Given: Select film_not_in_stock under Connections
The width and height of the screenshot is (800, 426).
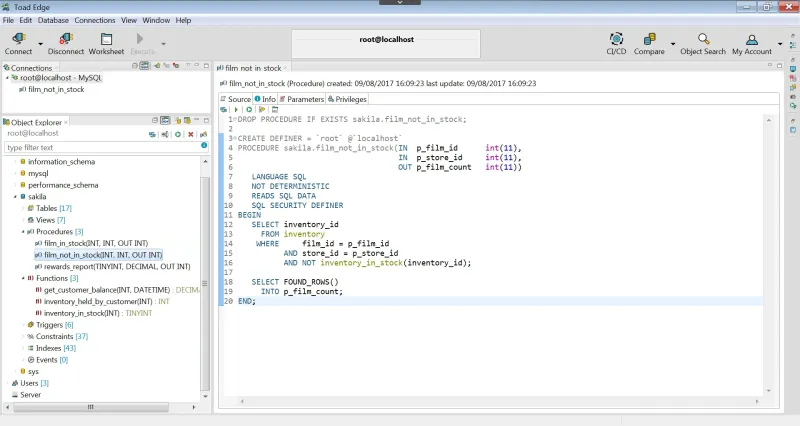Looking at the screenshot, I should coord(51,89).
